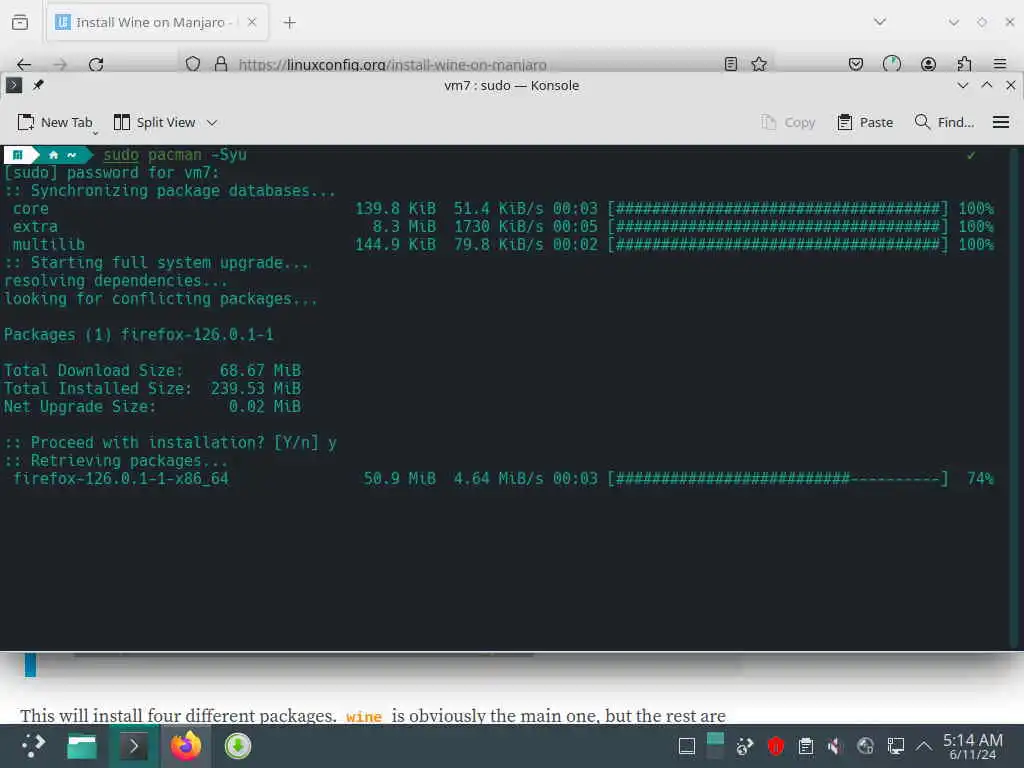
Task: Switch to Firefox from the taskbar
Action: [185, 746]
